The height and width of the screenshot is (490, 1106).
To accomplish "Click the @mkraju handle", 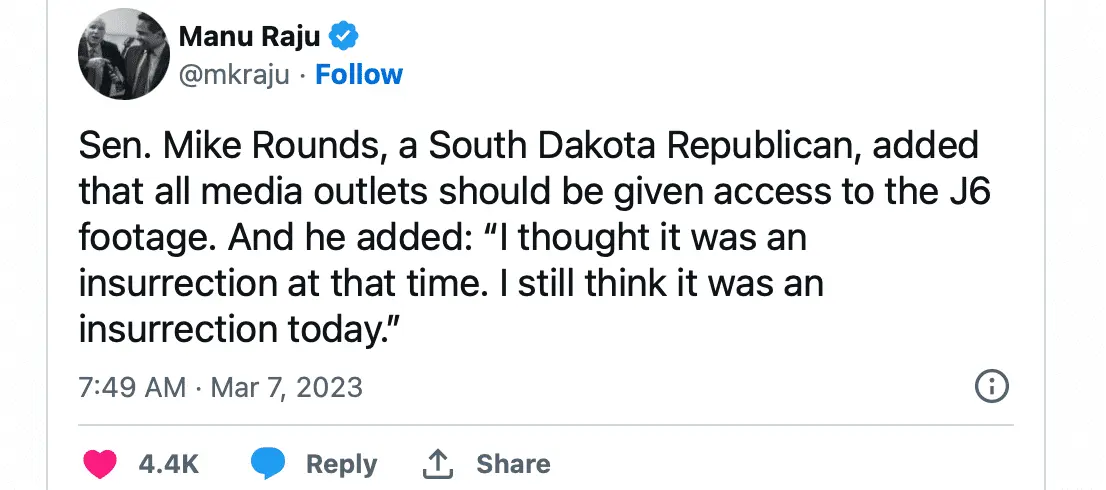I will coord(240,75).
